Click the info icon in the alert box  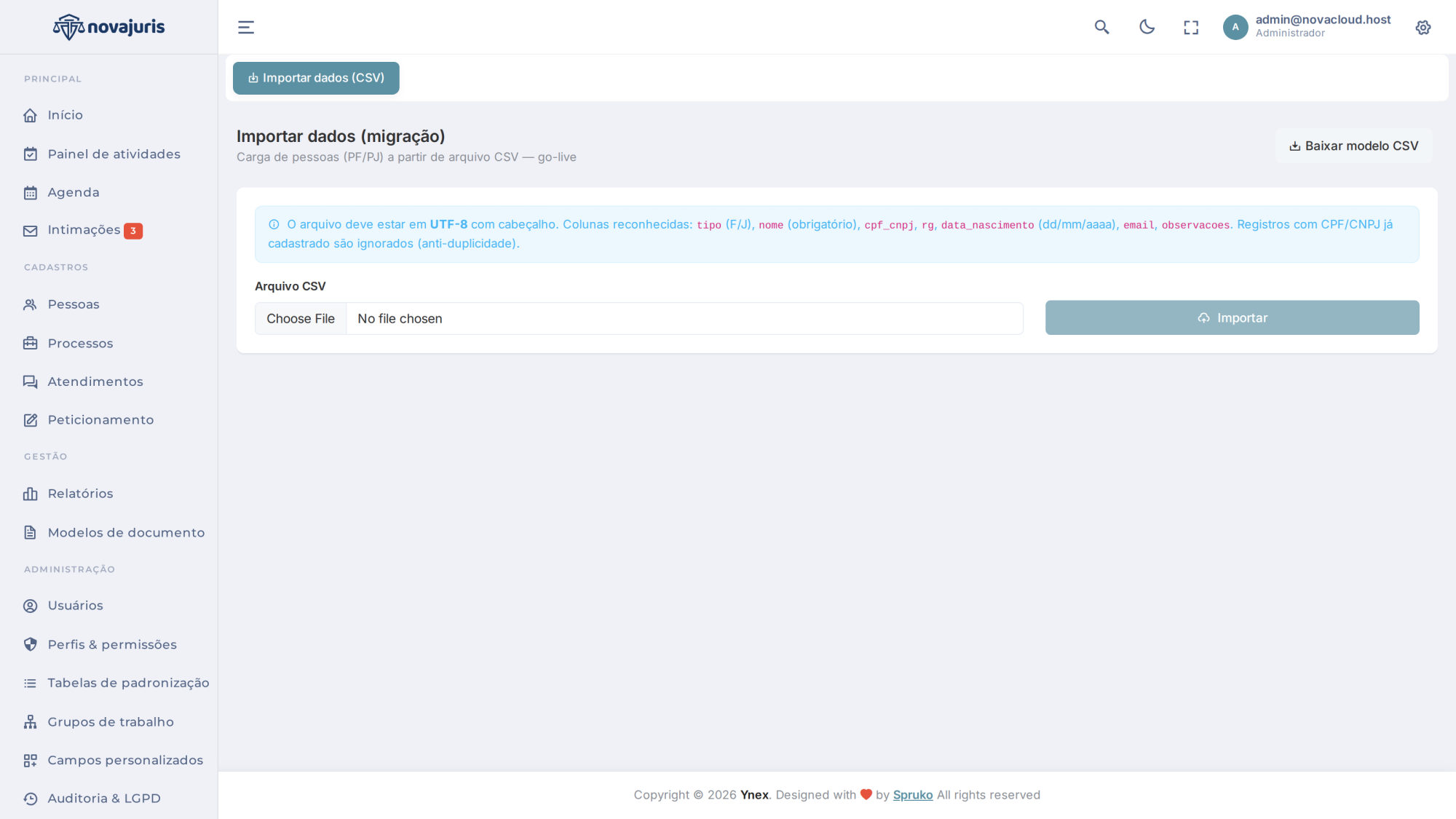pyautogui.click(x=274, y=225)
